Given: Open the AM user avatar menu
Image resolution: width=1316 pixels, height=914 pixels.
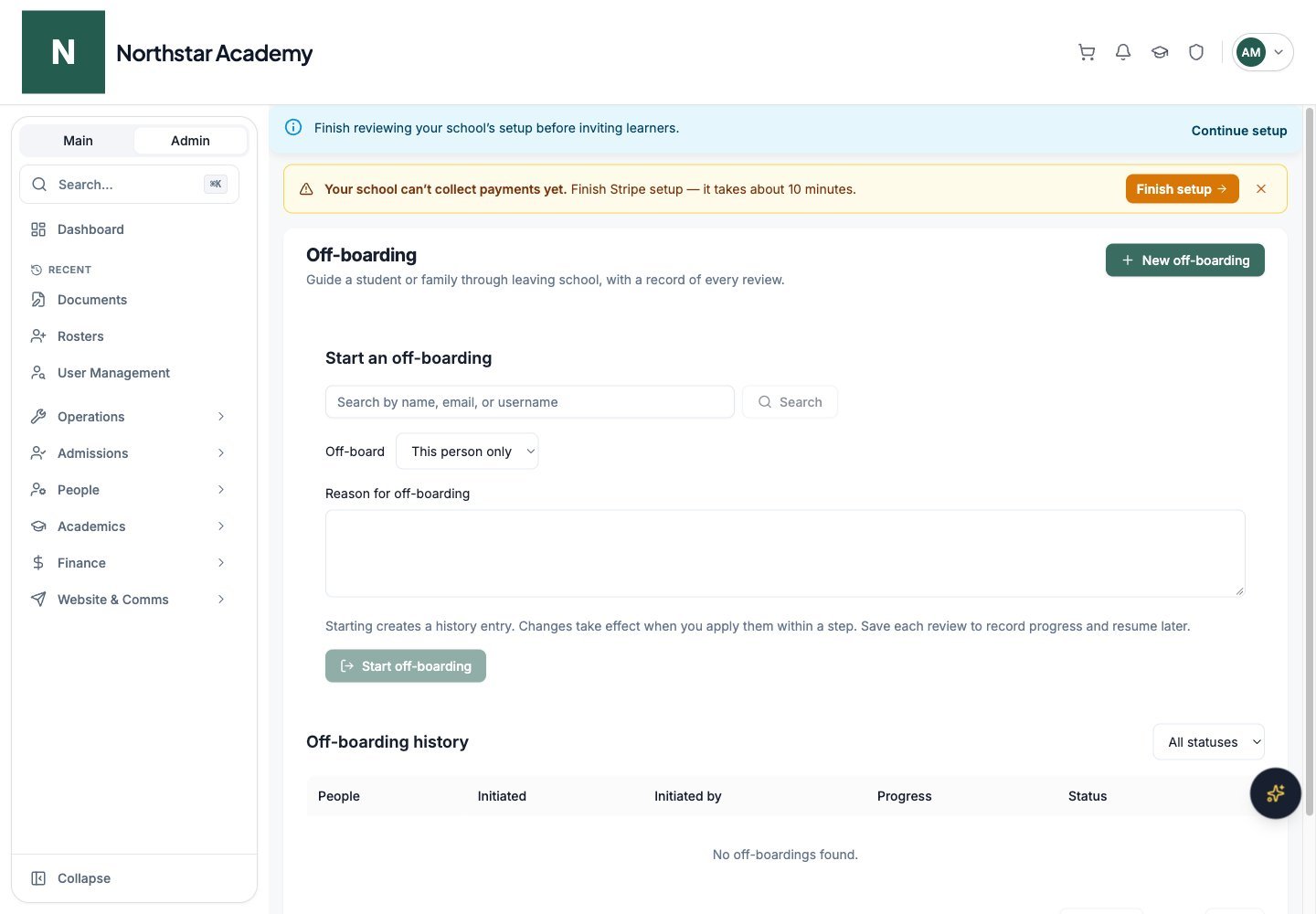Looking at the screenshot, I should (1263, 52).
